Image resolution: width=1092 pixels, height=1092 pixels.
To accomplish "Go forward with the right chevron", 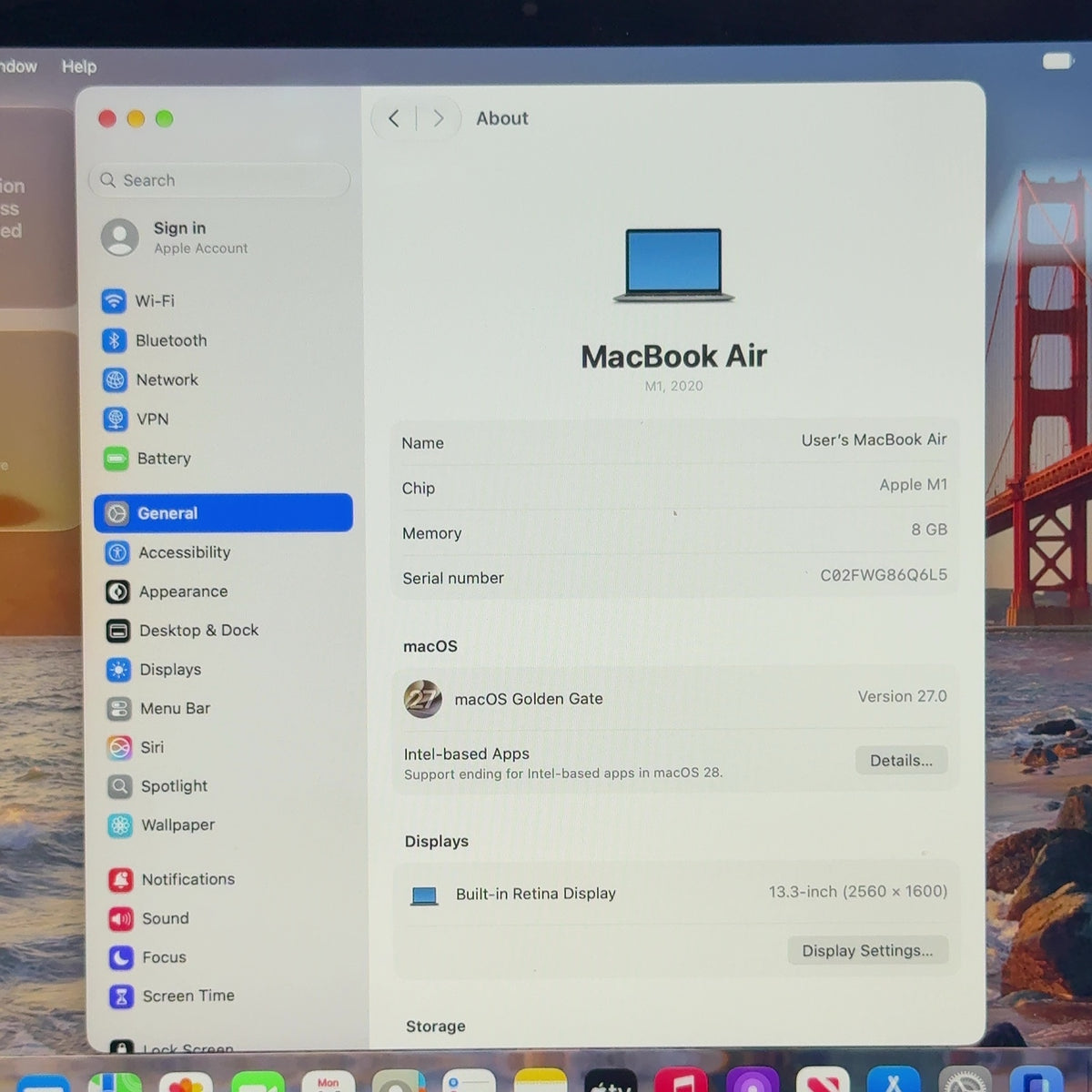I will [439, 118].
